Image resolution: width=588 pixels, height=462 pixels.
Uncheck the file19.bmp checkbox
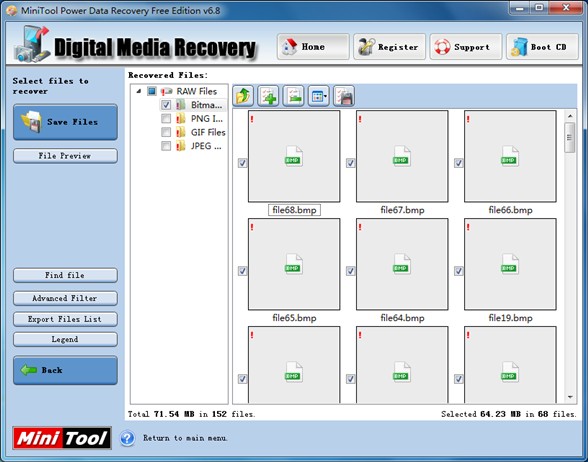point(458,271)
